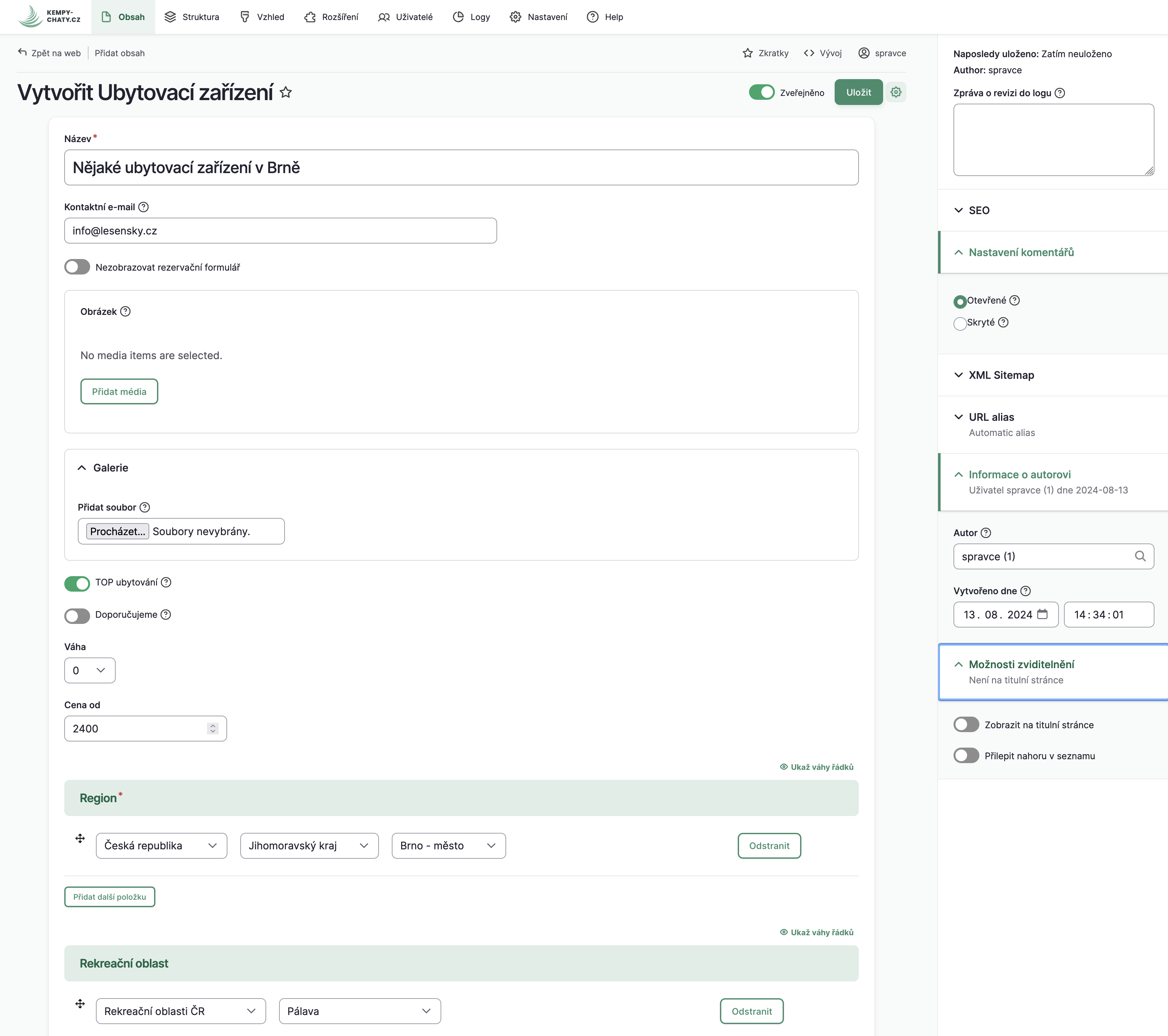Open the Jihomoravský kraj dropdown

[309, 846]
